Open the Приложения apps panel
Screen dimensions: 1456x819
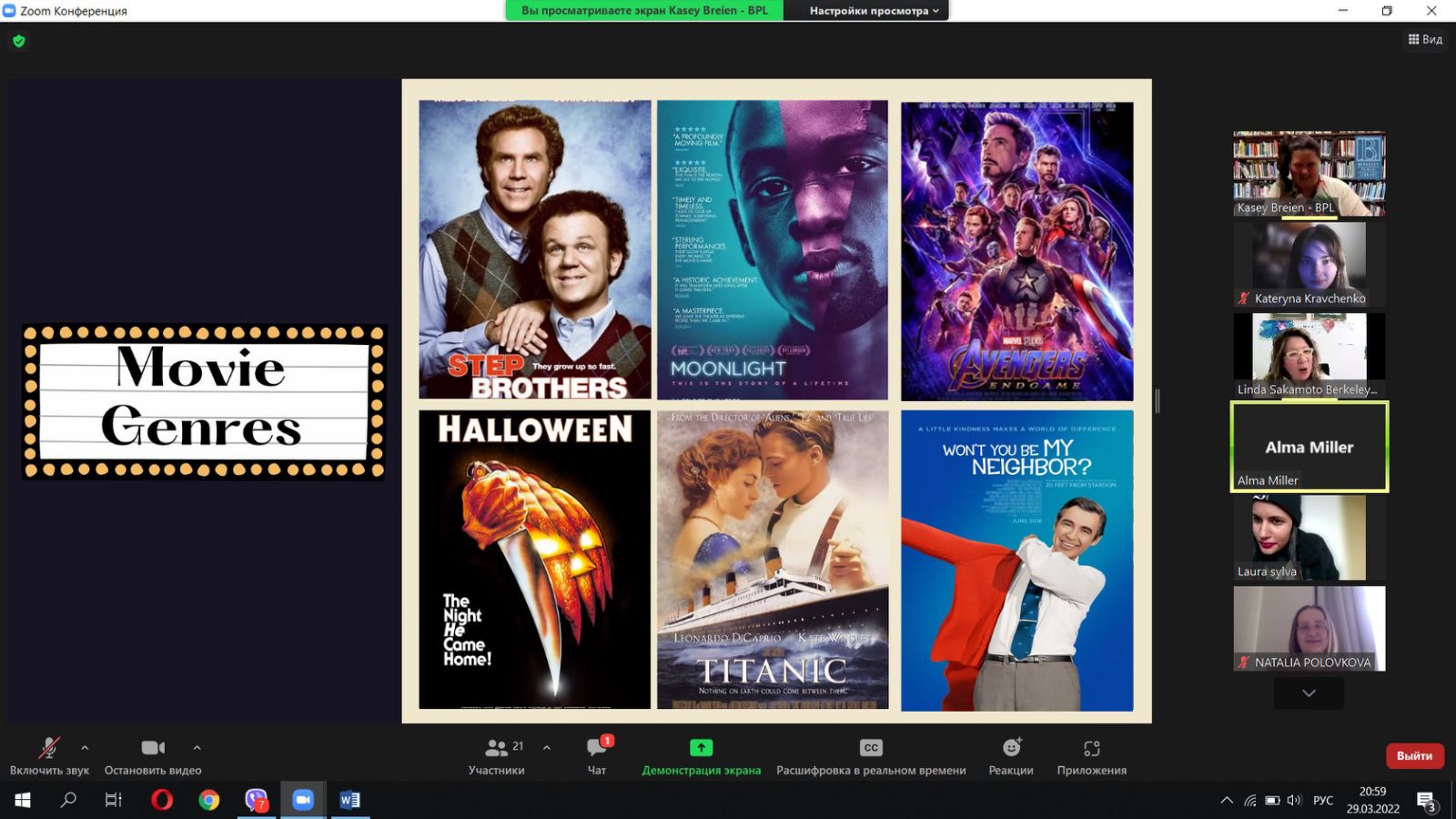click(x=1091, y=756)
